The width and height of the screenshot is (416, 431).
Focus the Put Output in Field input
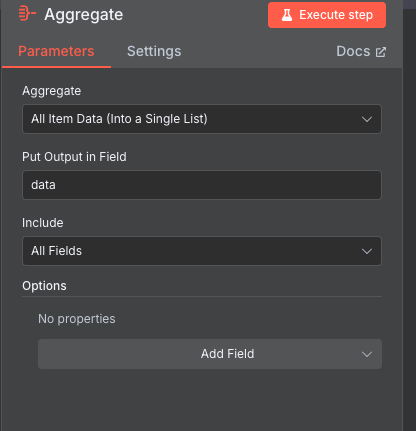[202, 185]
